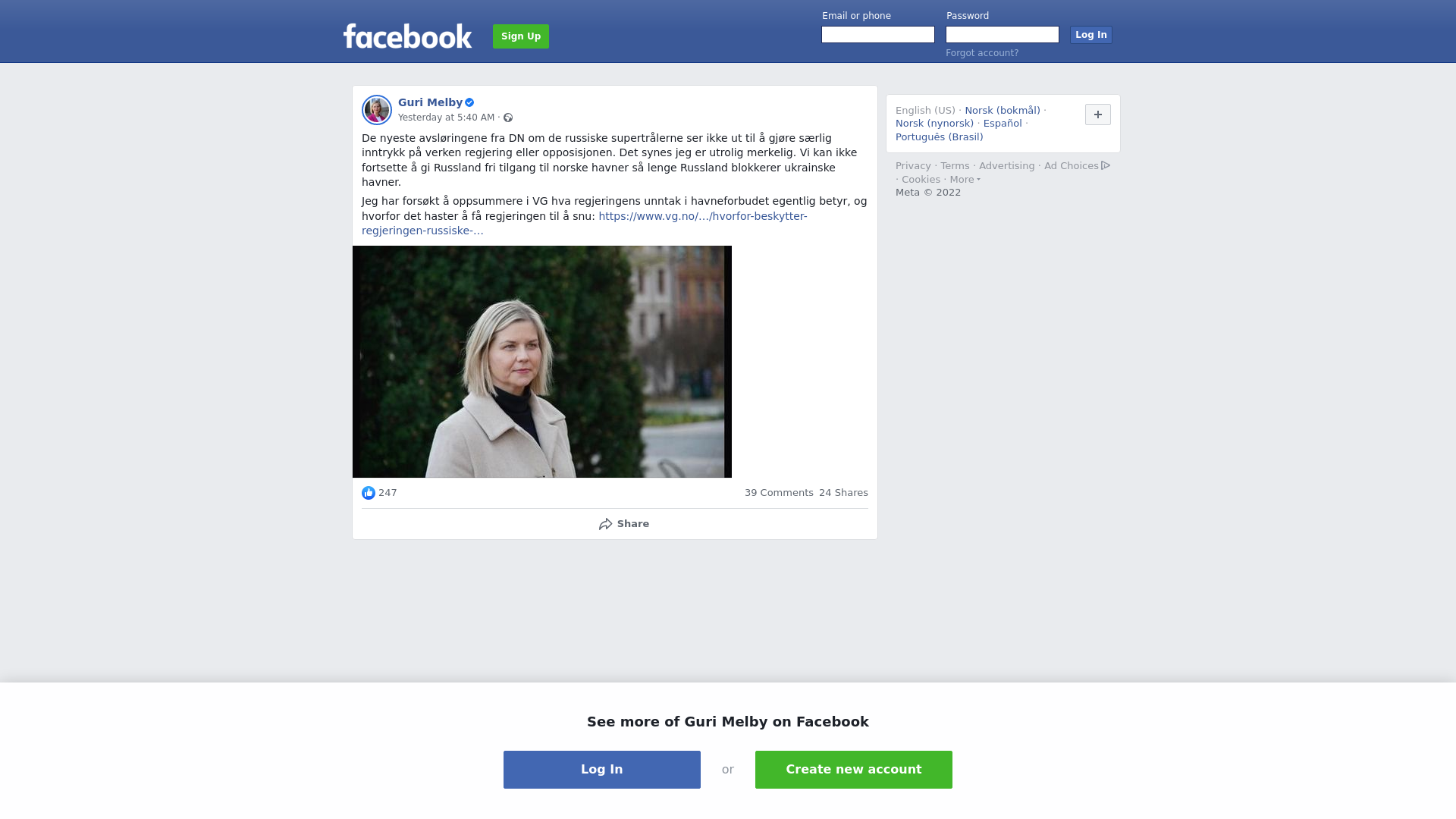Click the public globe privacy icon
Viewport: 1456px width, 819px height.
(x=508, y=118)
